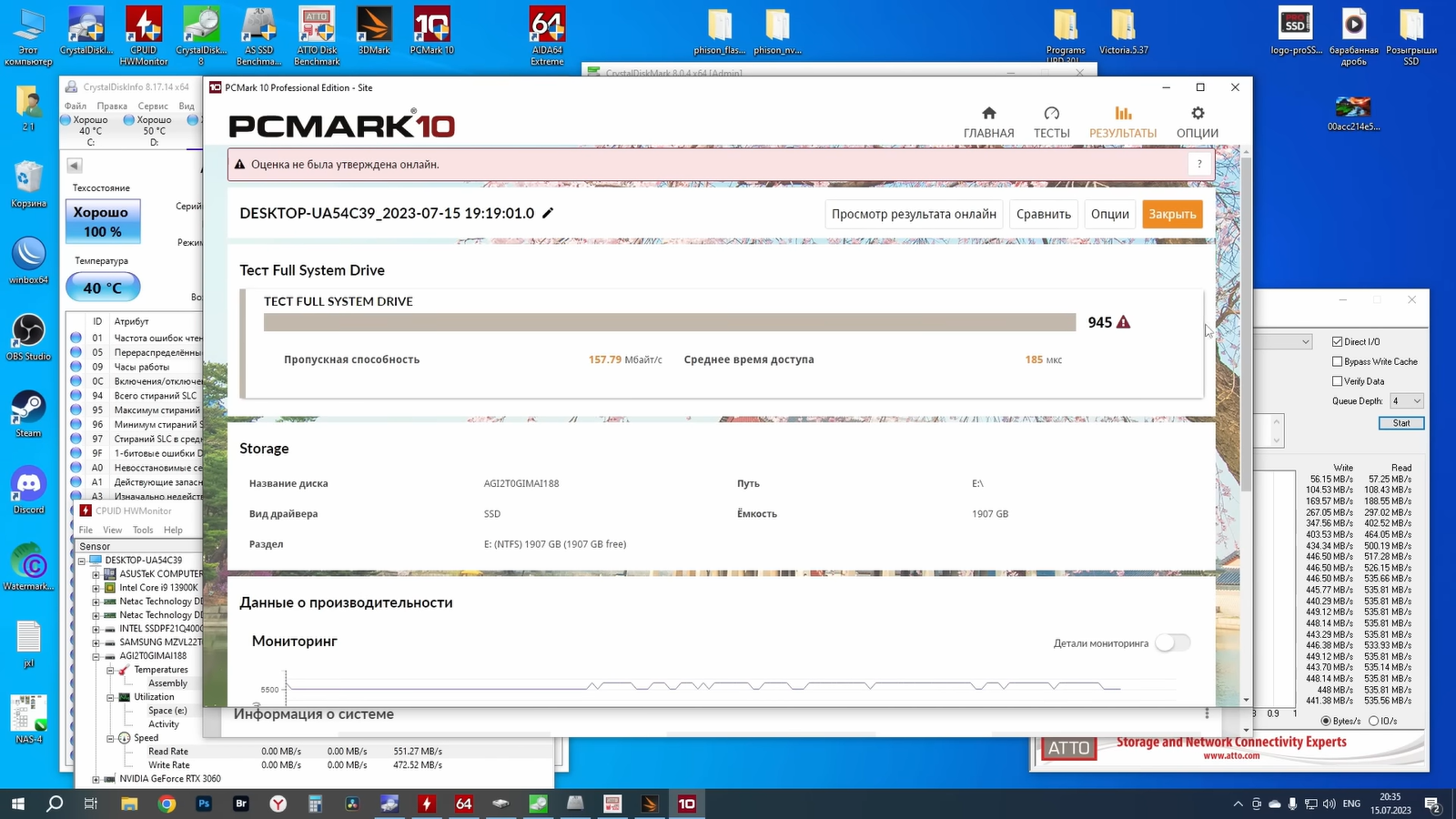Click the Compare button
The width and height of the screenshot is (1456, 819).
pyautogui.click(x=1043, y=215)
